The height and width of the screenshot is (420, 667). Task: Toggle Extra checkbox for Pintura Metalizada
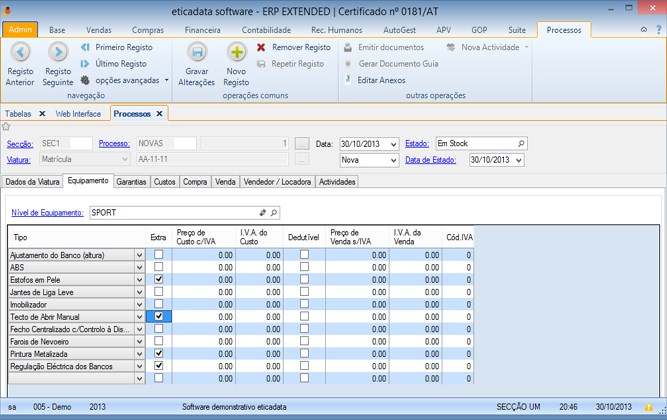(158, 354)
